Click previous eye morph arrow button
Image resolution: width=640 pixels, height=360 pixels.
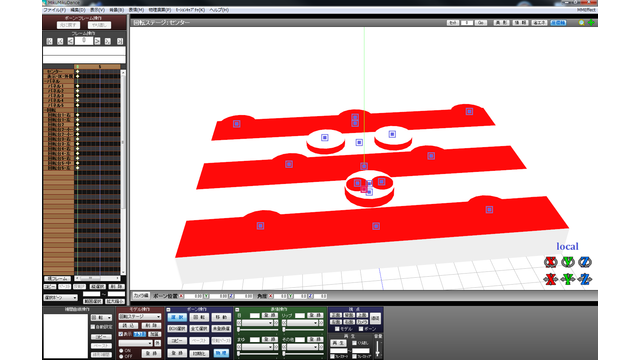coord(239,322)
